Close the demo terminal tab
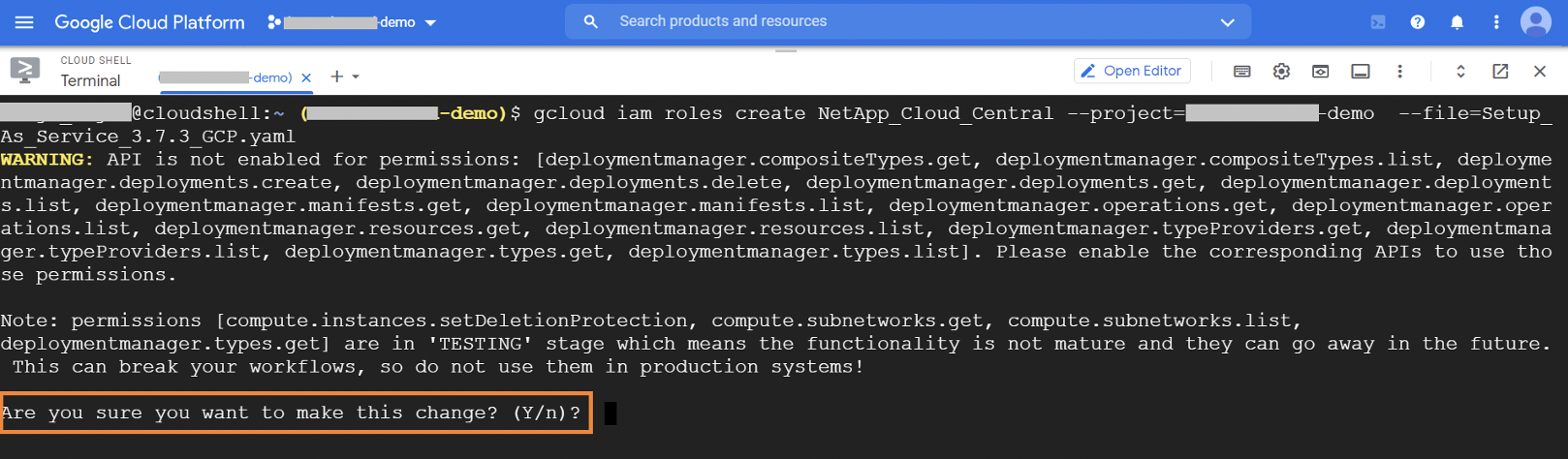The height and width of the screenshot is (459, 1568). 306,77
